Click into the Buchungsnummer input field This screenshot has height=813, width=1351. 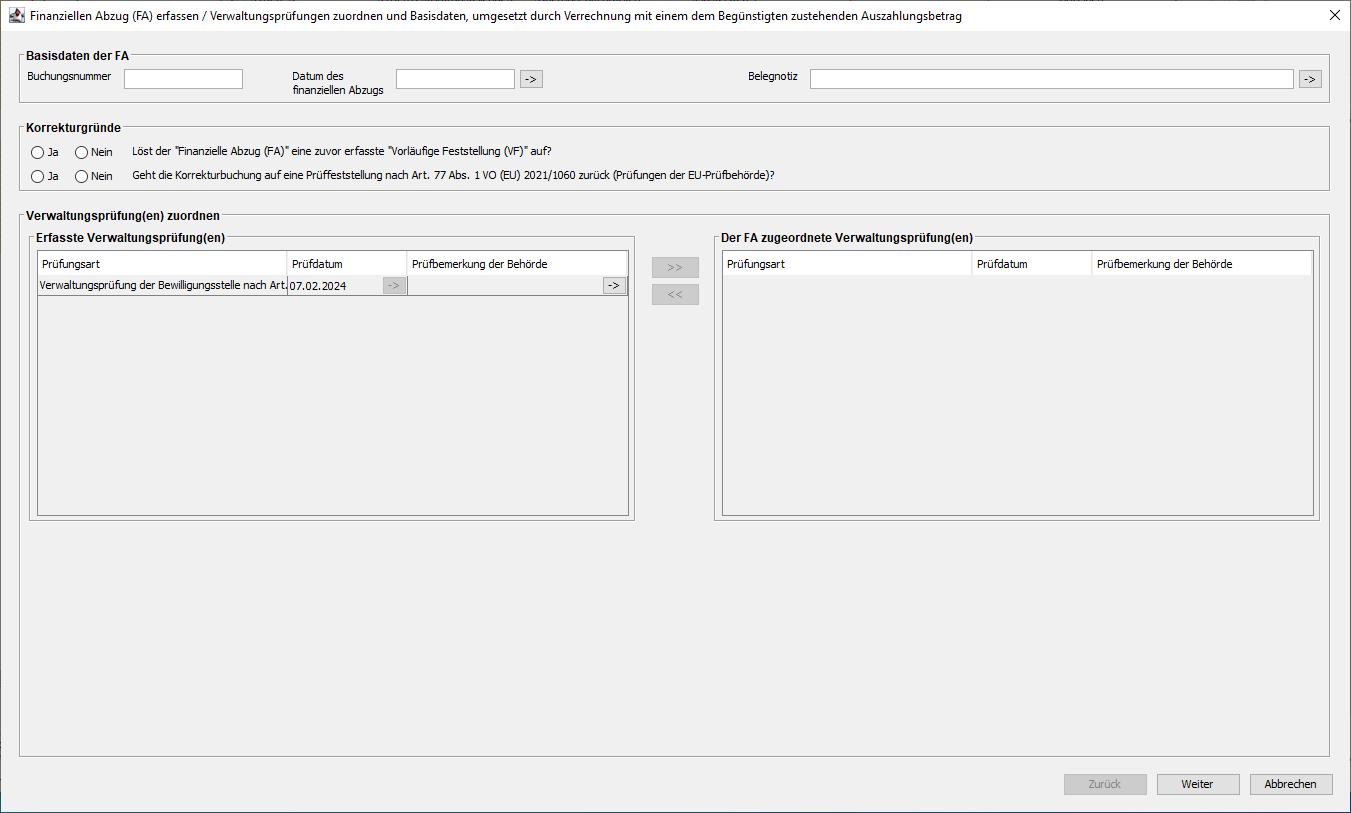(x=183, y=79)
